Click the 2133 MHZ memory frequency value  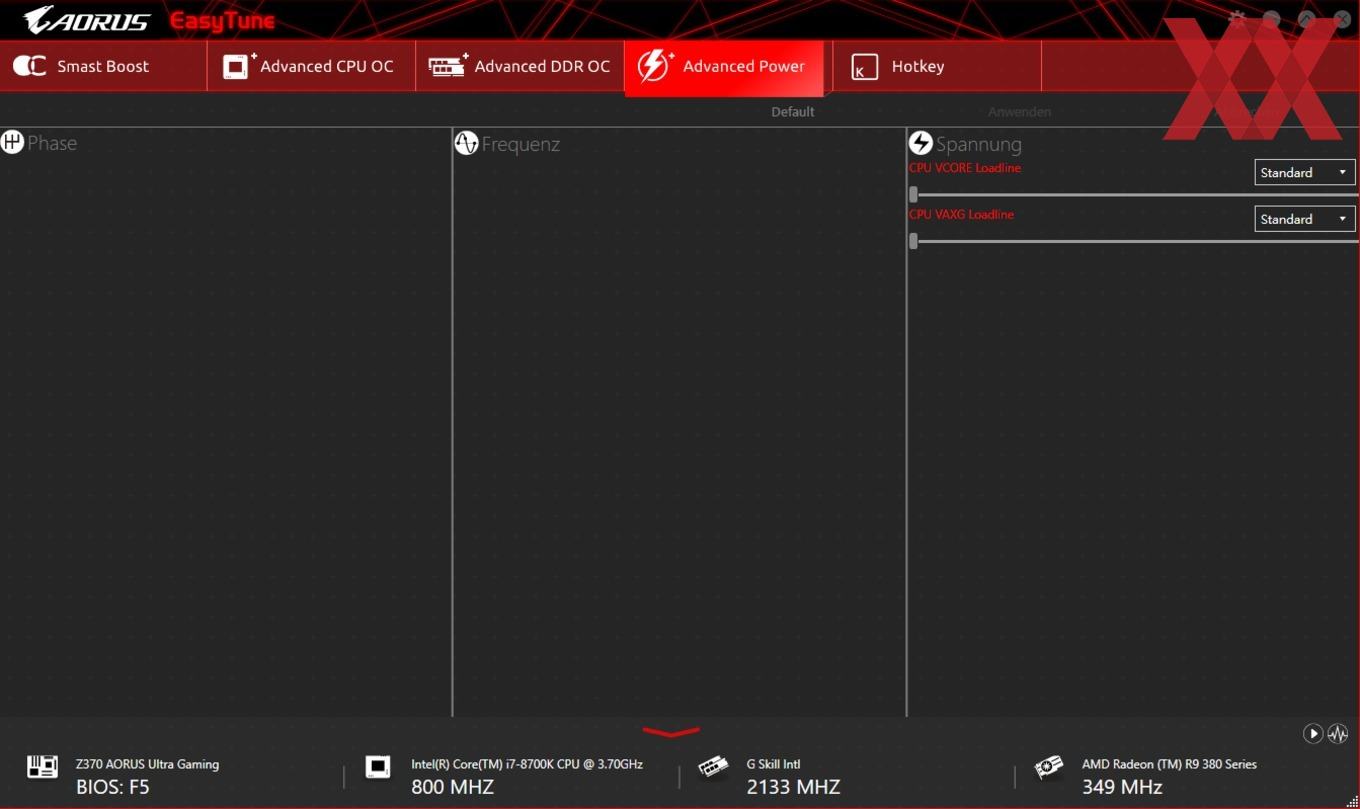click(x=793, y=787)
